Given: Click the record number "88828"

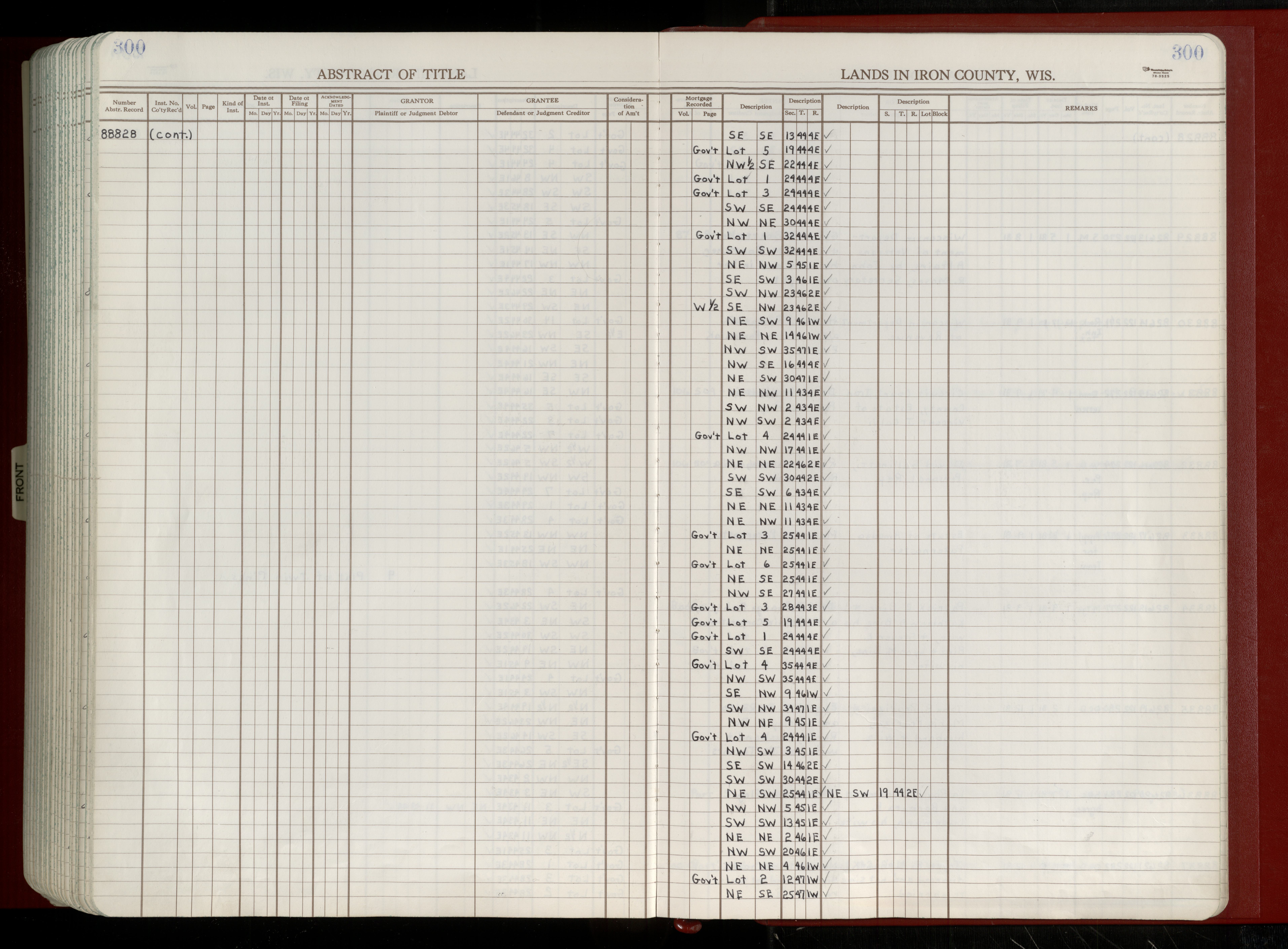Looking at the screenshot, I should pyautogui.click(x=119, y=134).
